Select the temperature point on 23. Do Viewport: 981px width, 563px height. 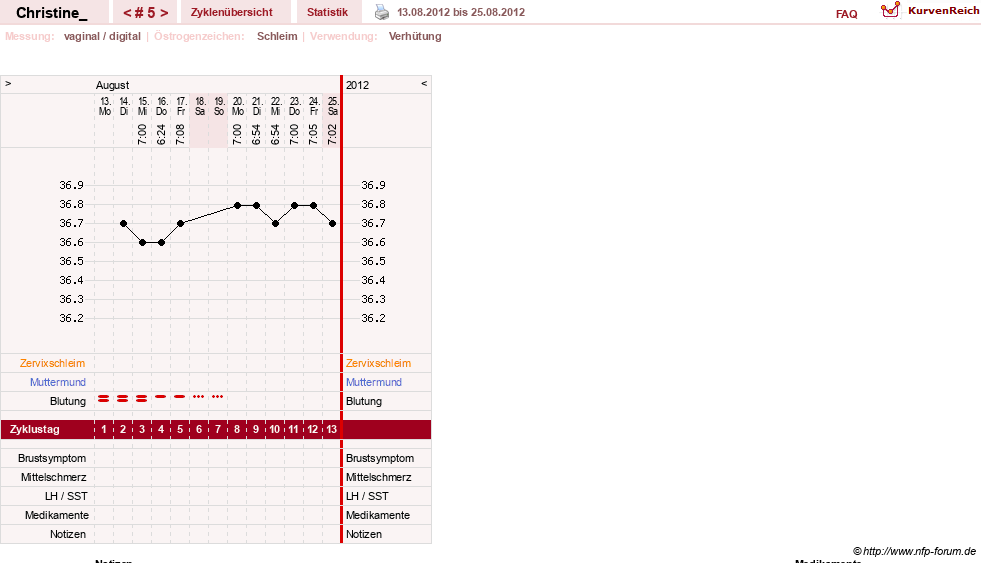pos(295,205)
